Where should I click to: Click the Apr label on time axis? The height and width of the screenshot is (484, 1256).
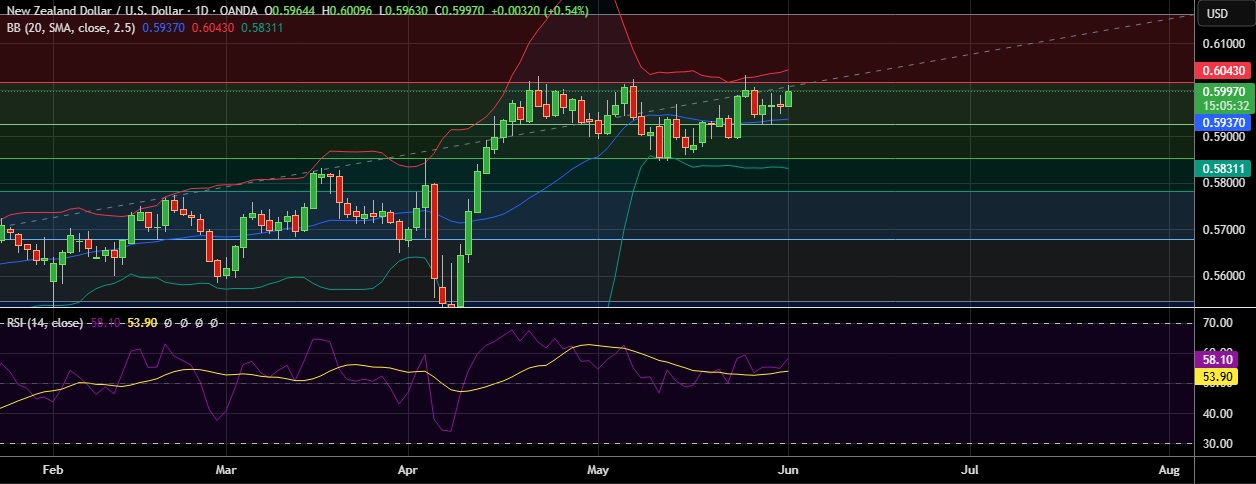[408, 468]
